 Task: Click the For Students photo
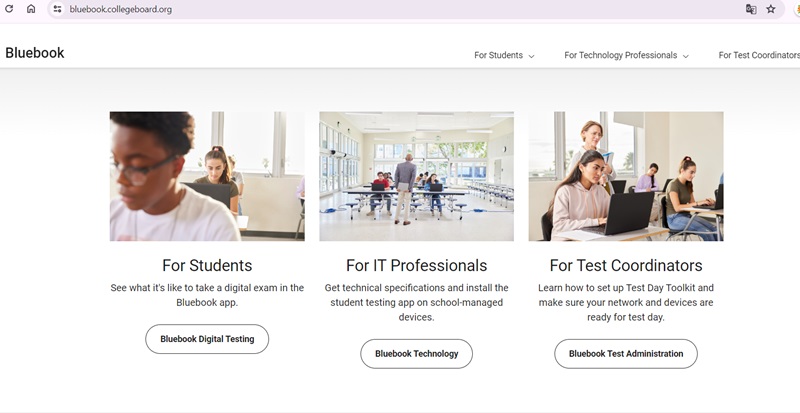(x=207, y=176)
